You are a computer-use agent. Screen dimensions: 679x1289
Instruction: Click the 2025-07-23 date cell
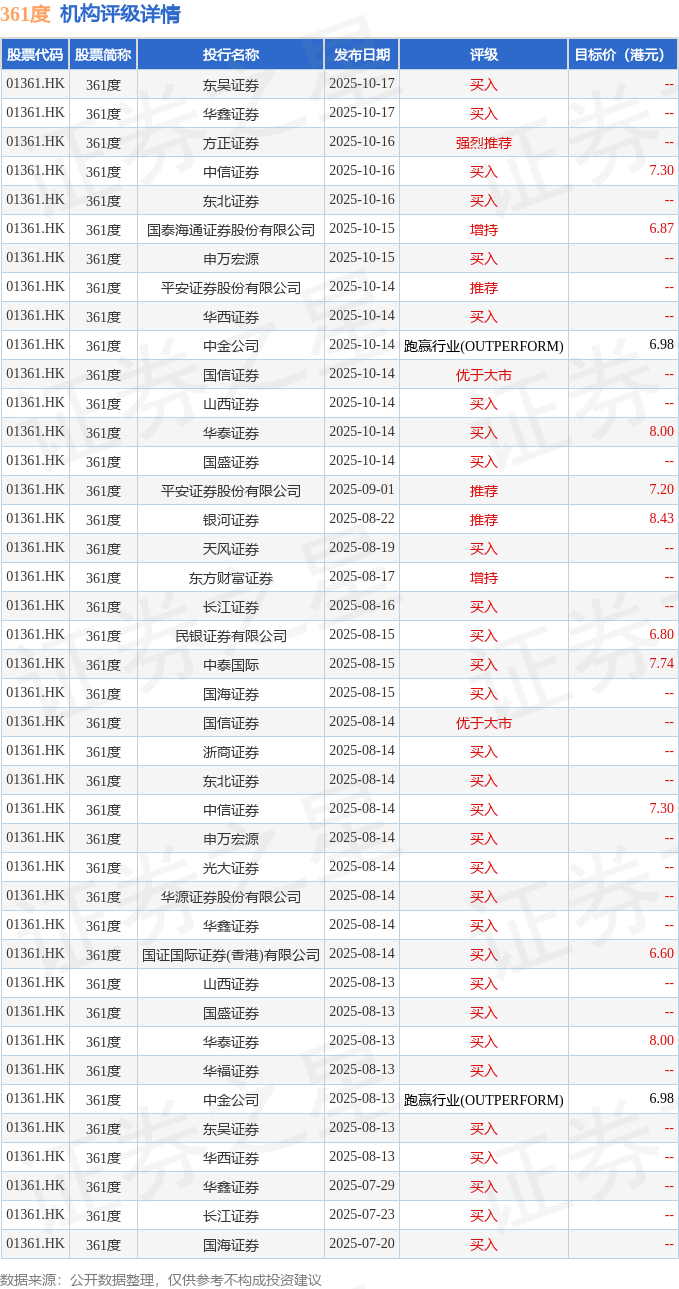(362, 1215)
